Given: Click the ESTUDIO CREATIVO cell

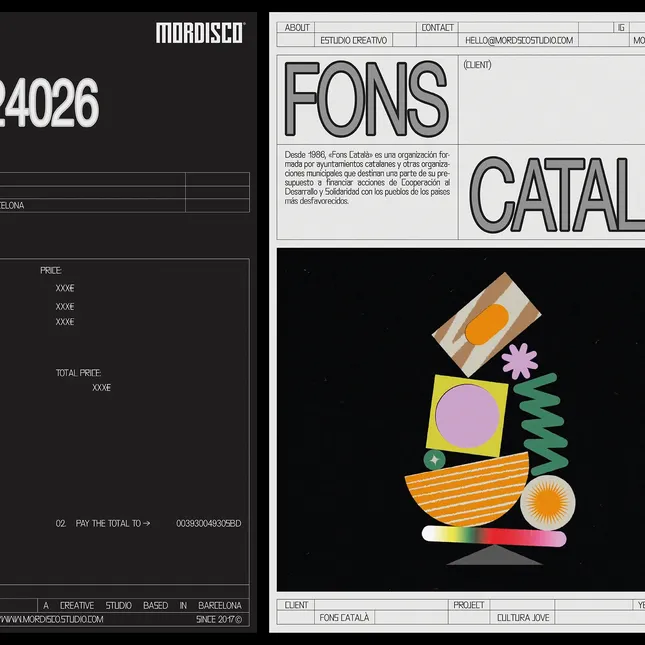Looking at the screenshot, I should 353,40.
